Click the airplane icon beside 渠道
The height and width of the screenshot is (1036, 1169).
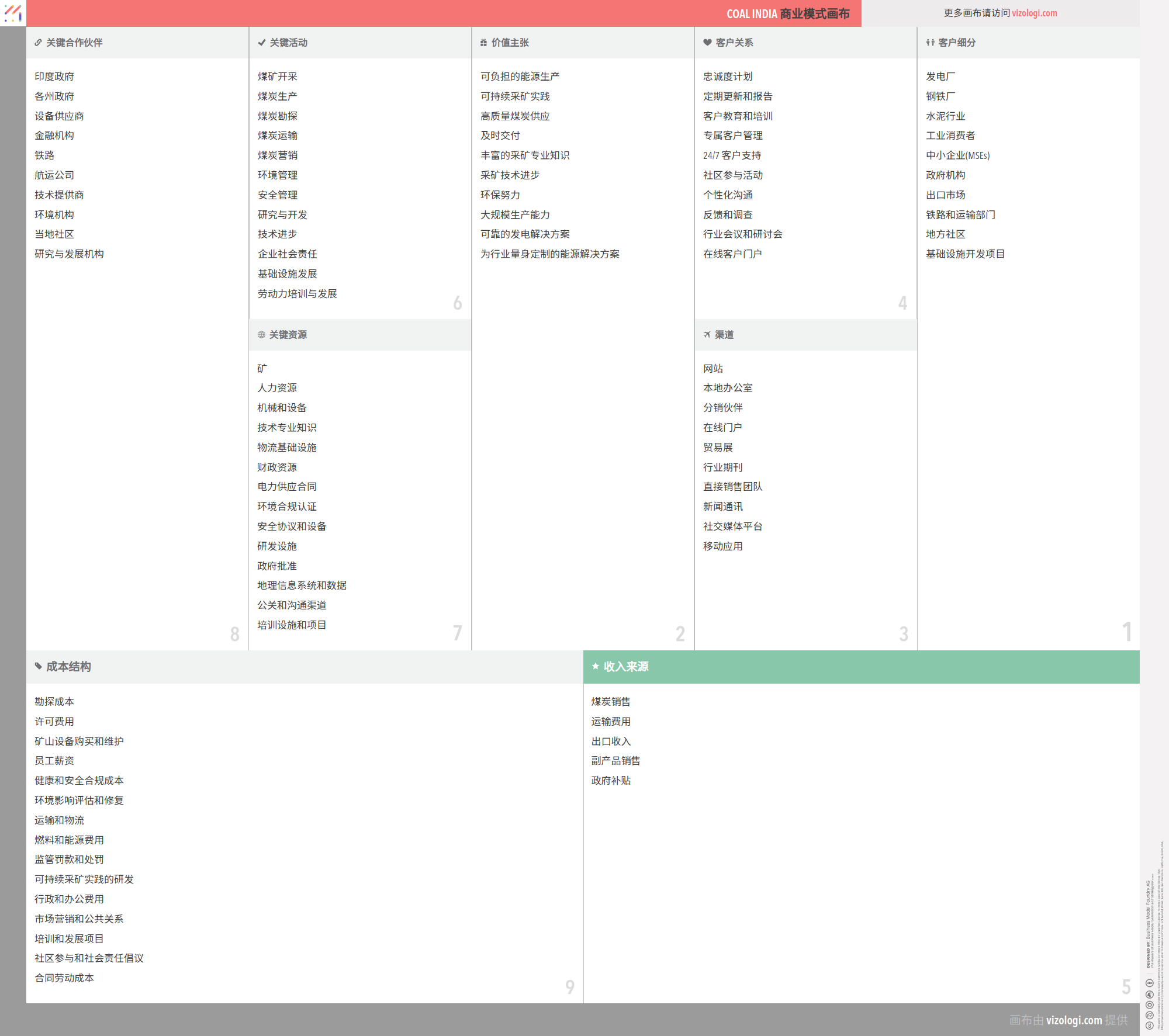(x=707, y=335)
